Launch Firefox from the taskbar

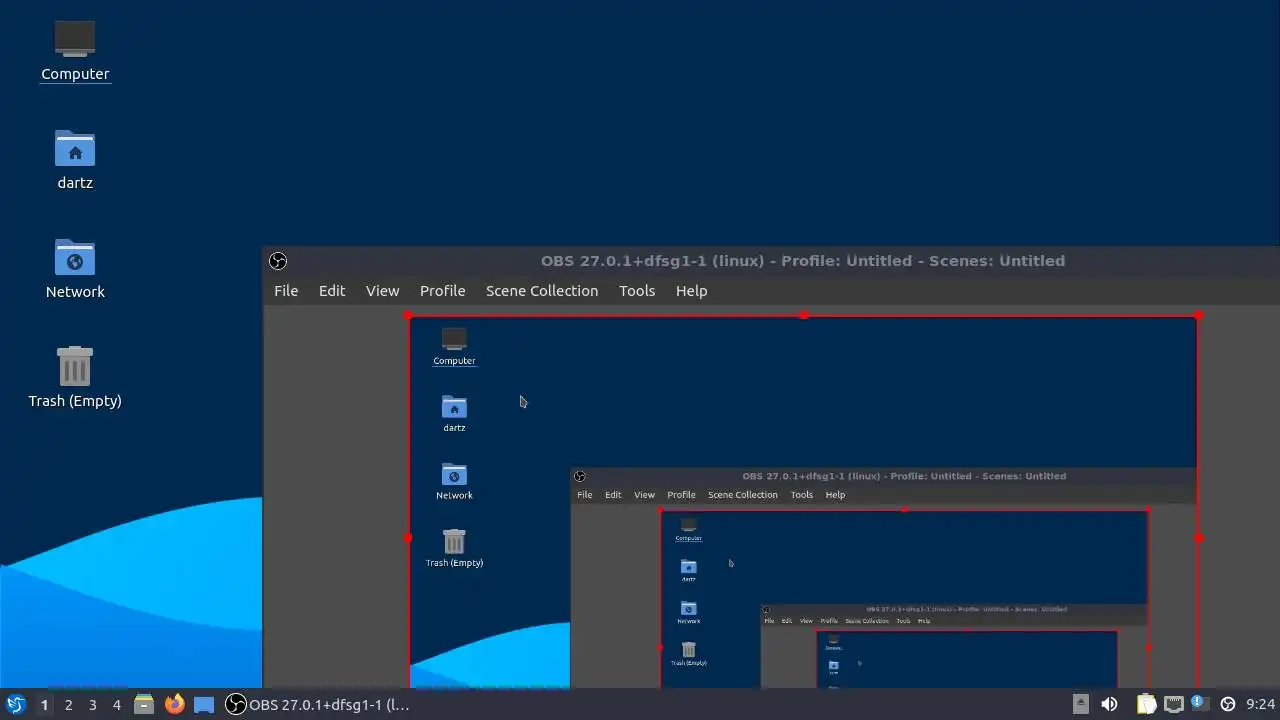pyautogui.click(x=174, y=704)
